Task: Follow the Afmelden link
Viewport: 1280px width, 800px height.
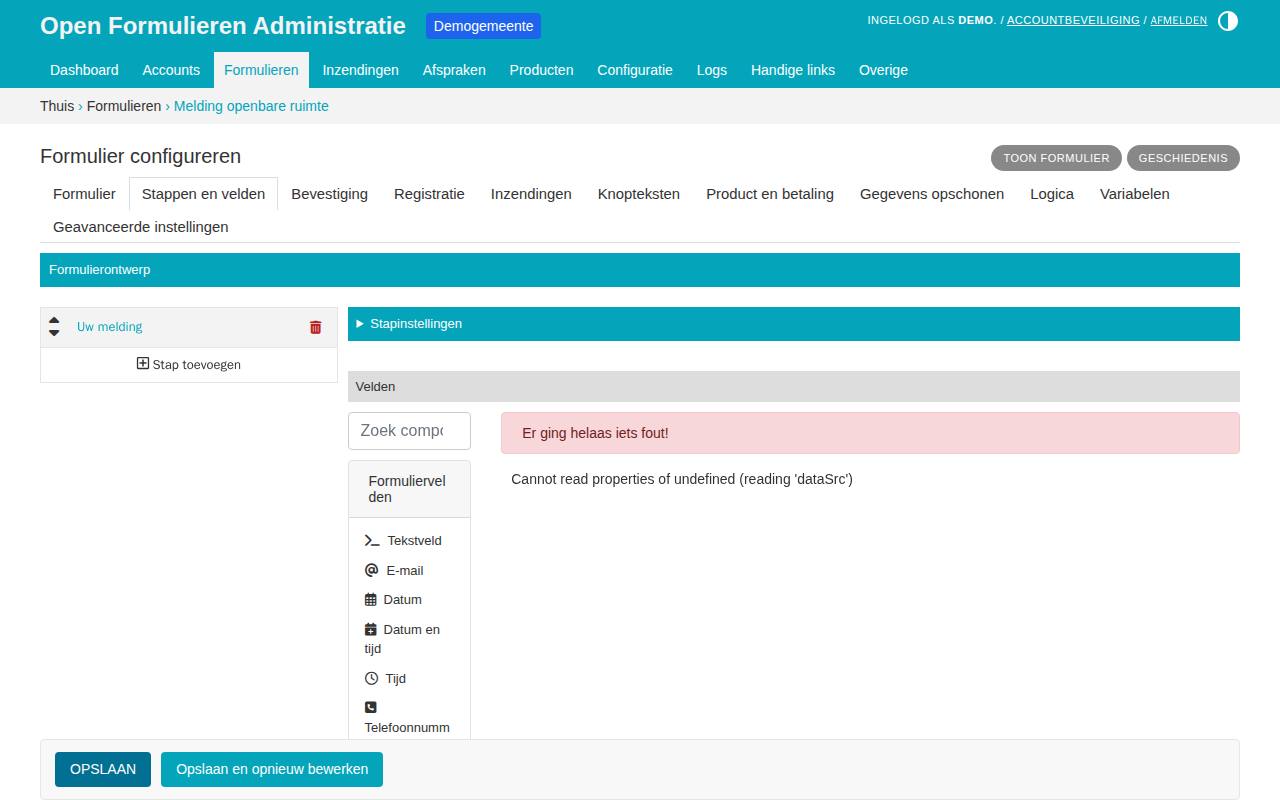Action: tap(1178, 20)
